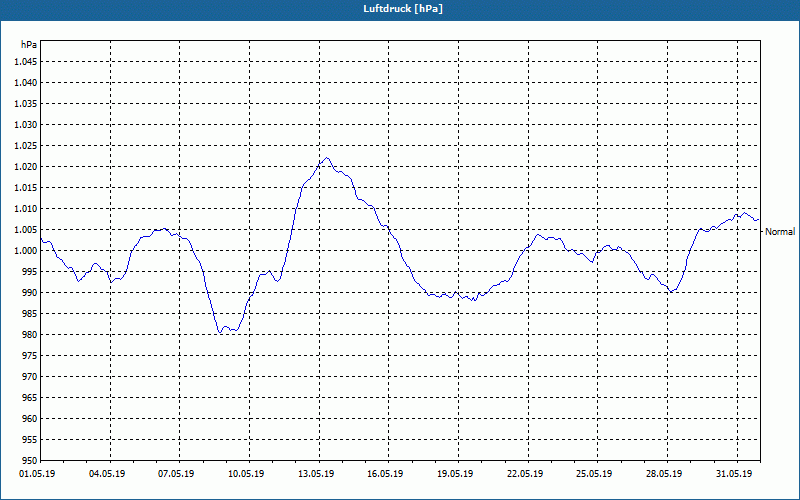Click the 1.005 axis value
The width and height of the screenshot is (800, 500).
[x=26, y=230]
